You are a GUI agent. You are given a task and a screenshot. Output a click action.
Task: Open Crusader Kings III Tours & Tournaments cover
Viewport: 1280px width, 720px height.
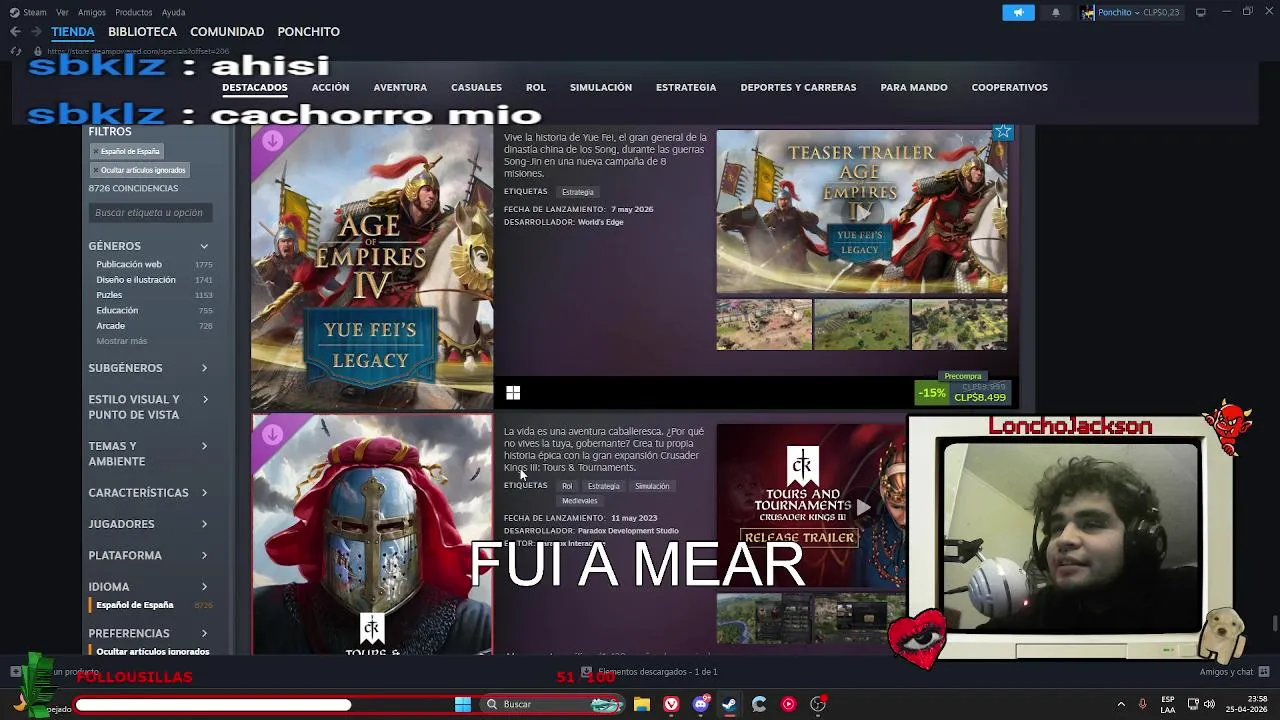point(372,534)
